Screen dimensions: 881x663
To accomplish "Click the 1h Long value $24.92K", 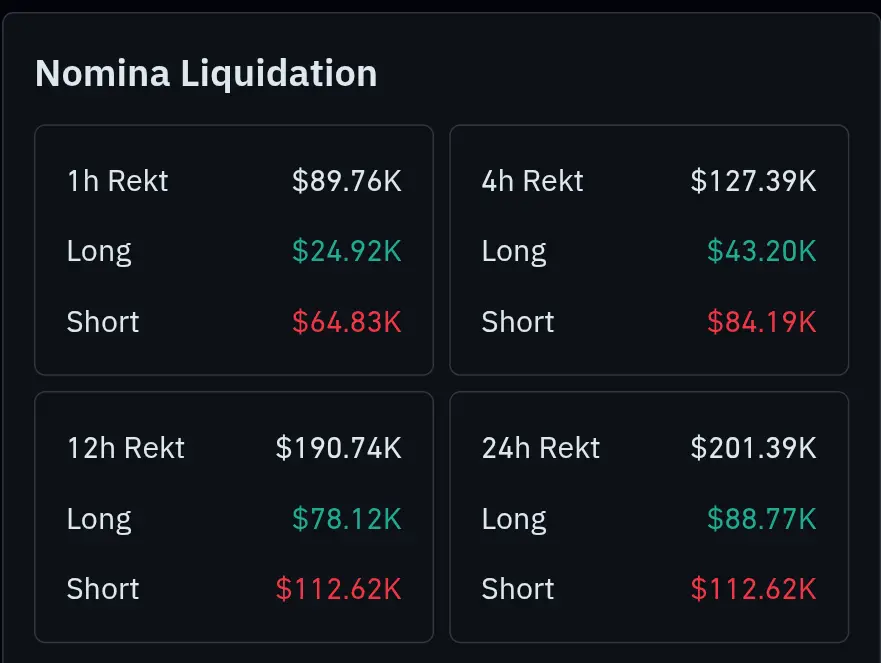I will pos(347,251).
